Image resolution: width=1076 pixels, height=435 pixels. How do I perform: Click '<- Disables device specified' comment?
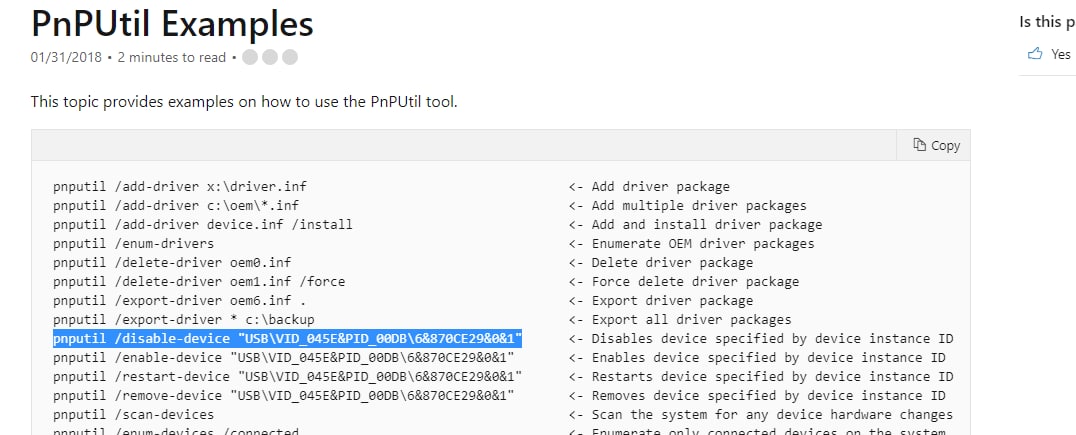[x=760, y=339]
